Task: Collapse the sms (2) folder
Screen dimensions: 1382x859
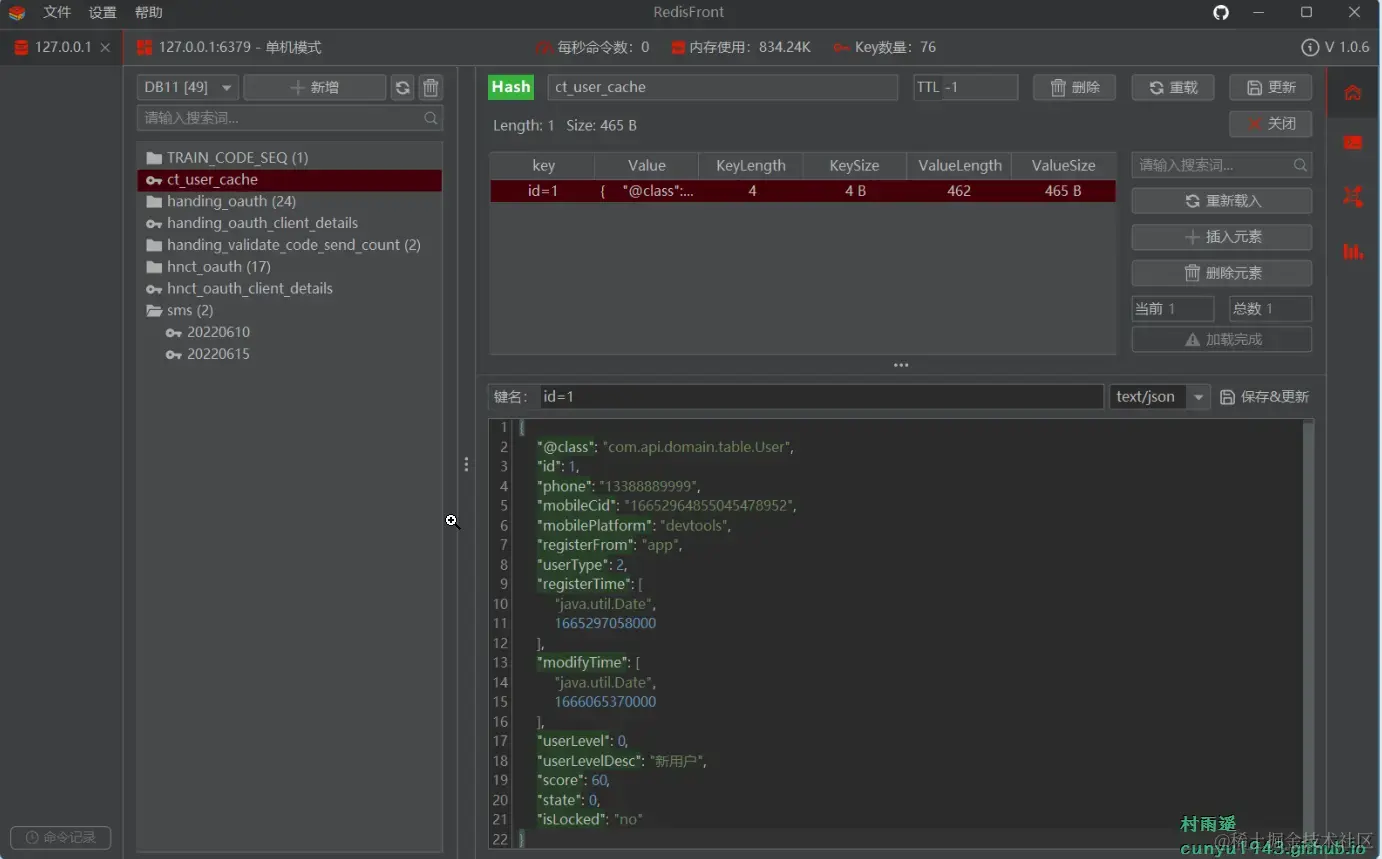Action: tap(154, 311)
